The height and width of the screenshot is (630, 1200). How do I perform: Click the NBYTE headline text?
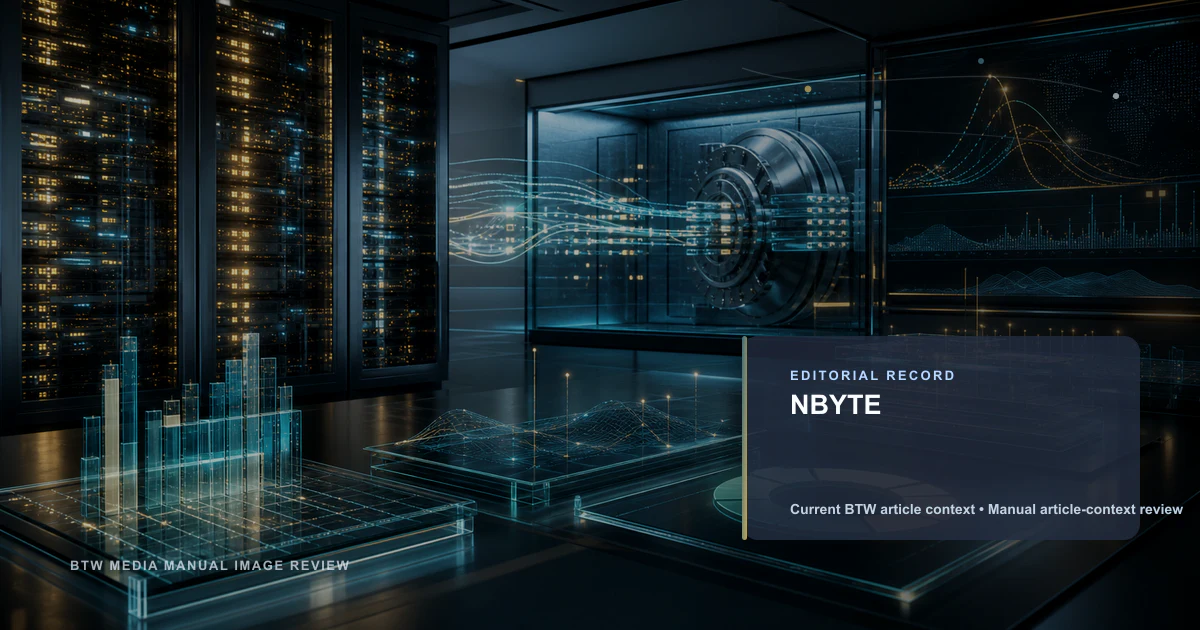835,405
